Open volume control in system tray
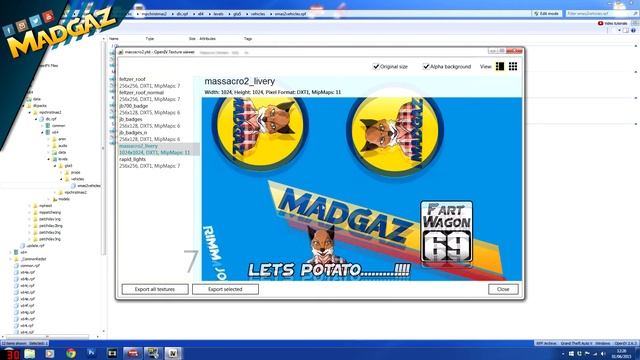The image size is (640, 360). point(603,354)
